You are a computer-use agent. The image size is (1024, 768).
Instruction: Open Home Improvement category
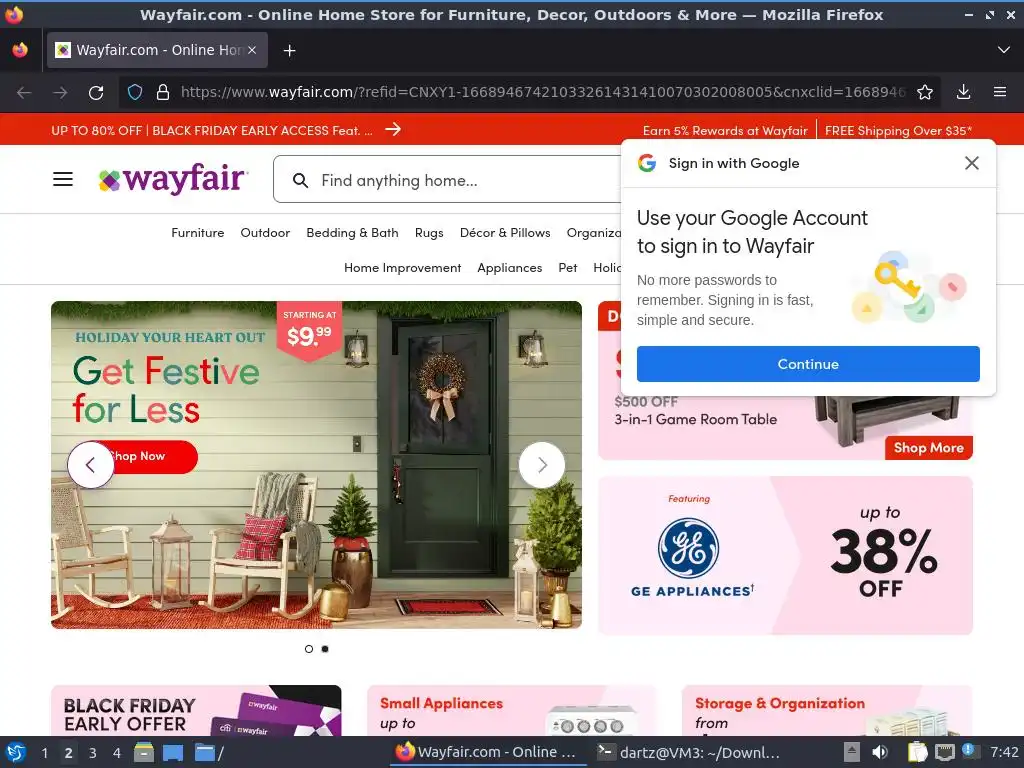click(x=402, y=268)
